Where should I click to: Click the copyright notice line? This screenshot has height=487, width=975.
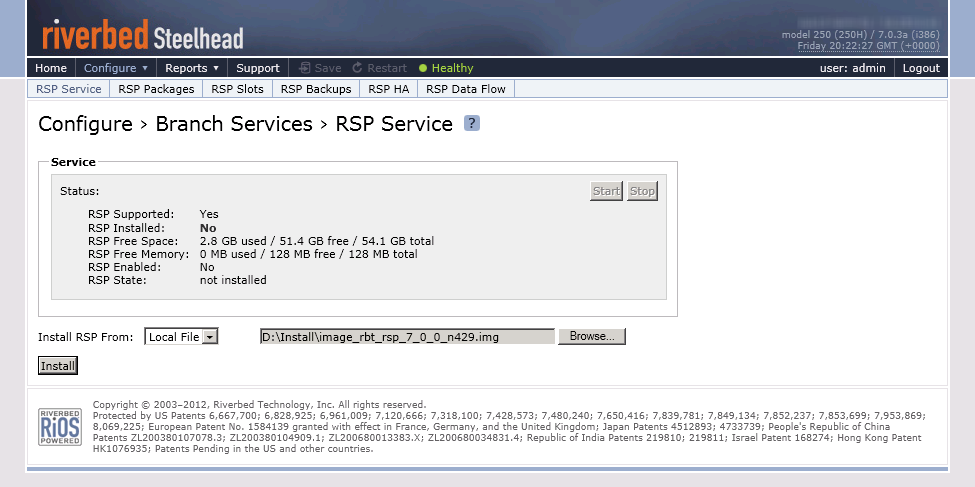(259, 404)
